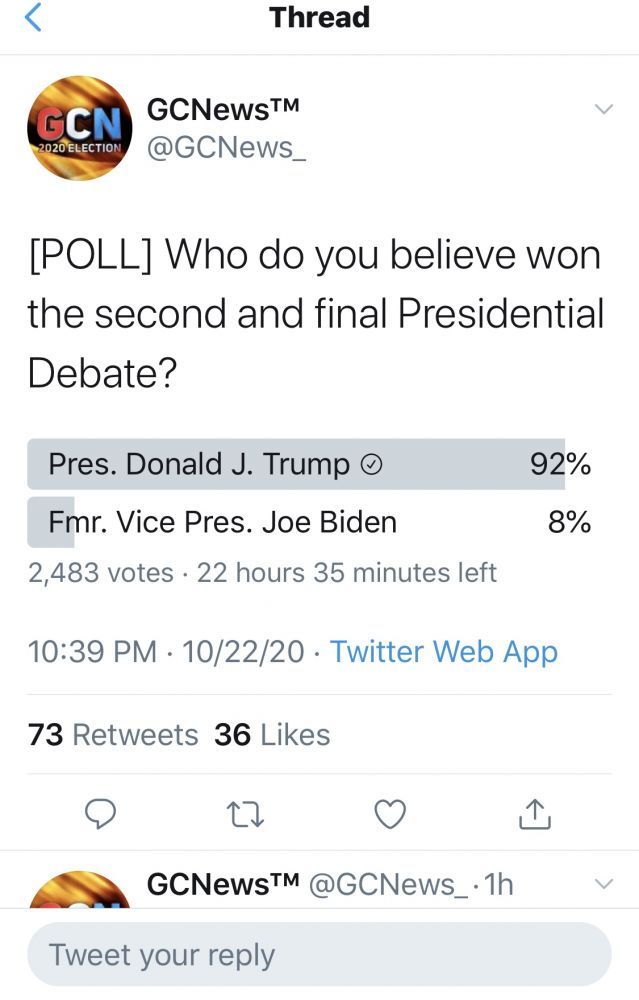Open GCNews profile picture
This screenshot has height=1000, width=639.
(x=80, y=128)
